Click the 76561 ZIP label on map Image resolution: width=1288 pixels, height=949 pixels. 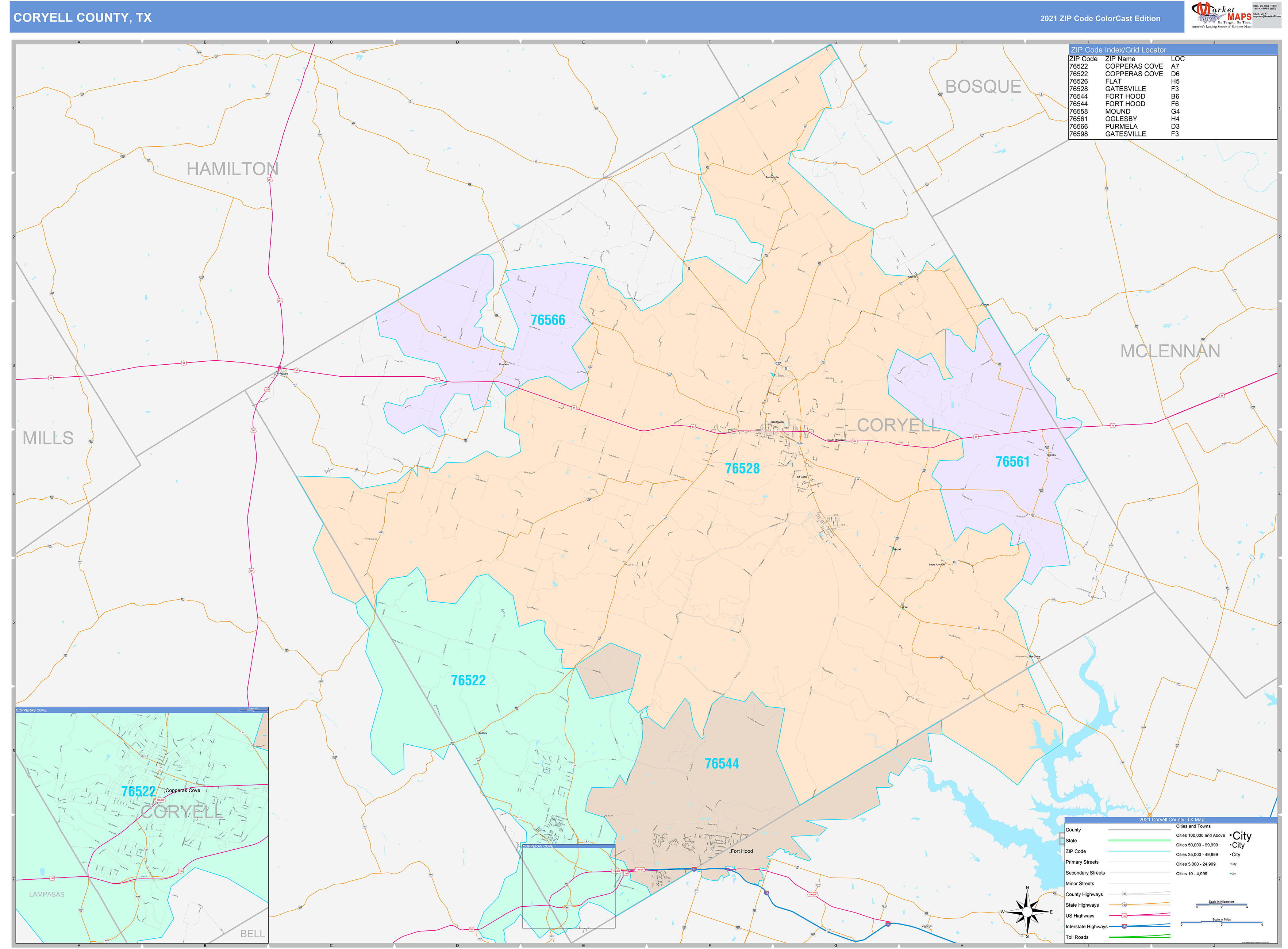coord(1012,462)
